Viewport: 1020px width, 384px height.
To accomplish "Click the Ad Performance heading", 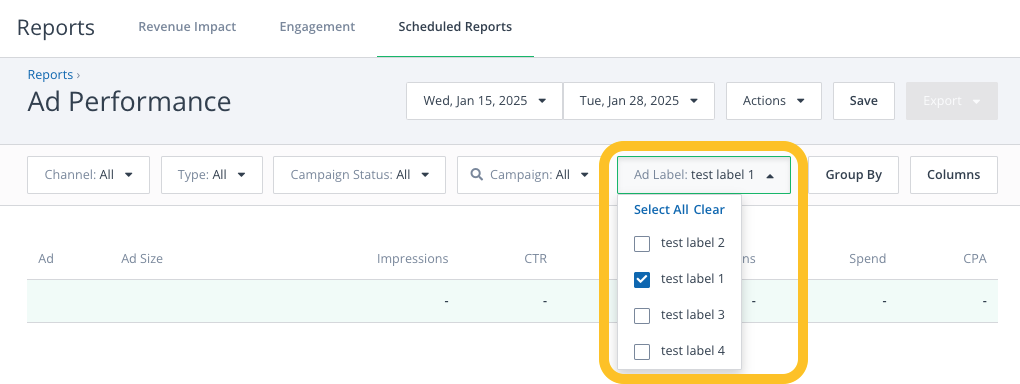I will (129, 102).
